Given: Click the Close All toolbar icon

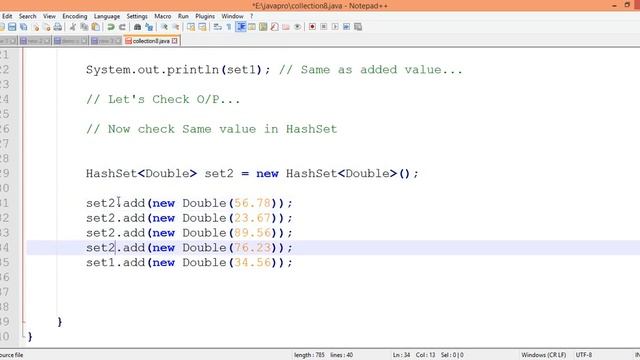Looking at the screenshot, I should [47, 27].
